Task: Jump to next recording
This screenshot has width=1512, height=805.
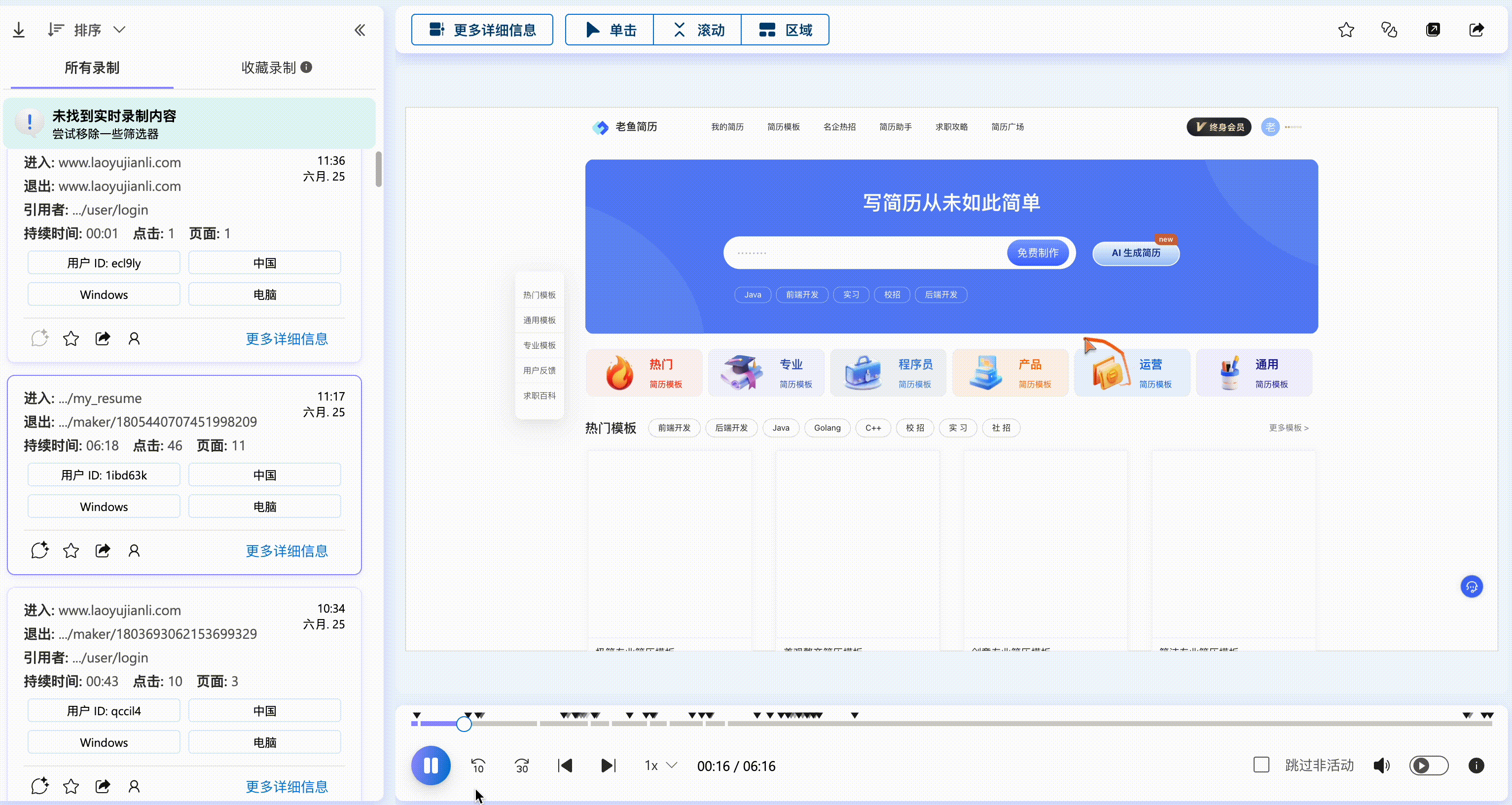Action: coord(608,766)
